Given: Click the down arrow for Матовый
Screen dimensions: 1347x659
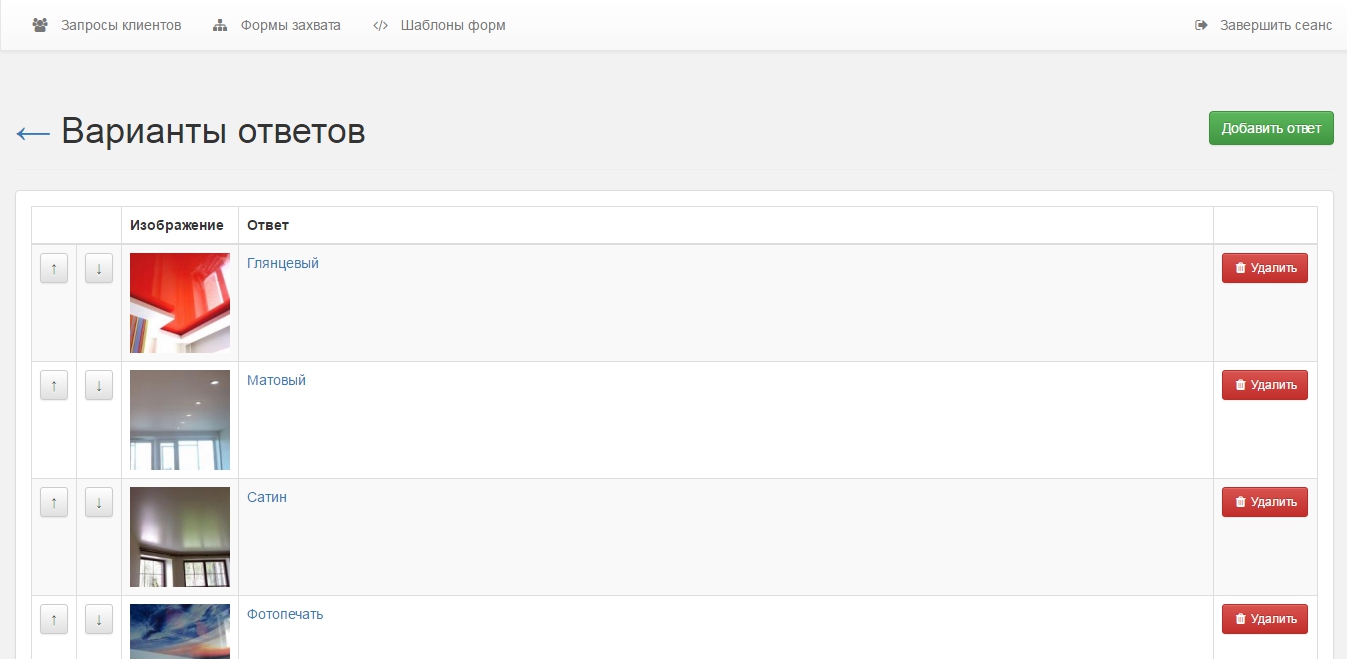Looking at the screenshot, I should pos(99,385).
